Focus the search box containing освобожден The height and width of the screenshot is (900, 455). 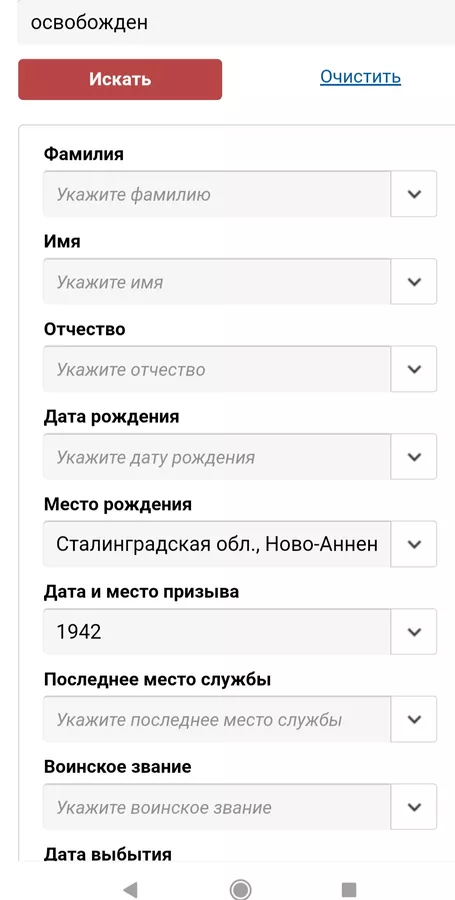(x=236, y=22)
